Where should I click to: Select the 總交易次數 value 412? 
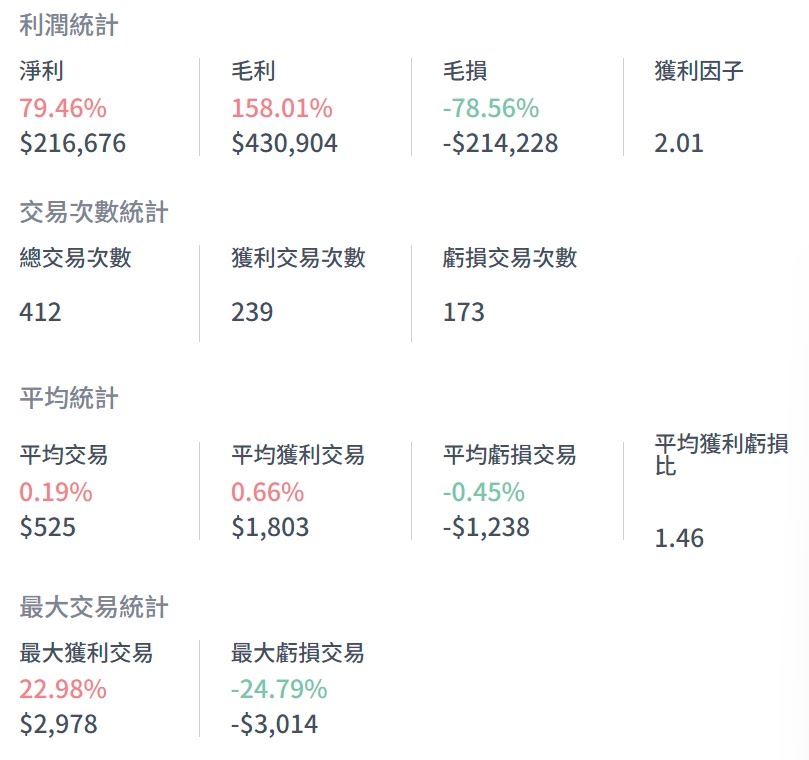point(40,312)
